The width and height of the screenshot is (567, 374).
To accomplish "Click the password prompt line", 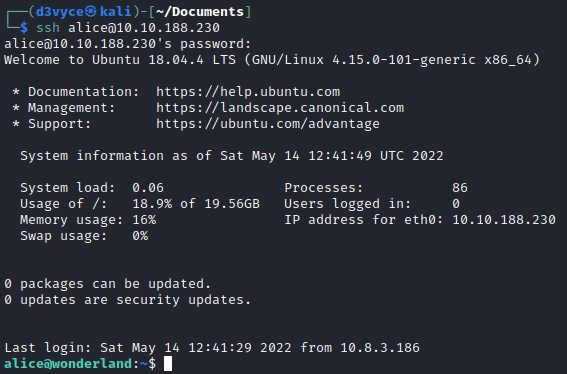I will point(127,44).
